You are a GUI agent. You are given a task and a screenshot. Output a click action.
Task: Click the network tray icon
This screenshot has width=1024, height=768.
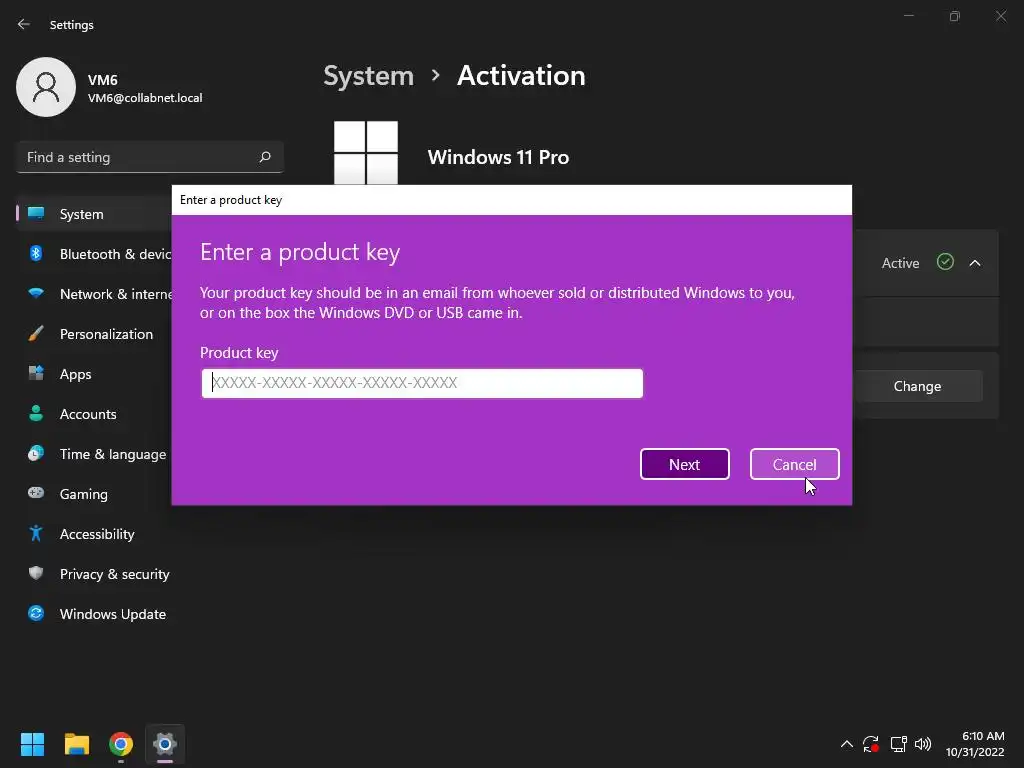899,744
